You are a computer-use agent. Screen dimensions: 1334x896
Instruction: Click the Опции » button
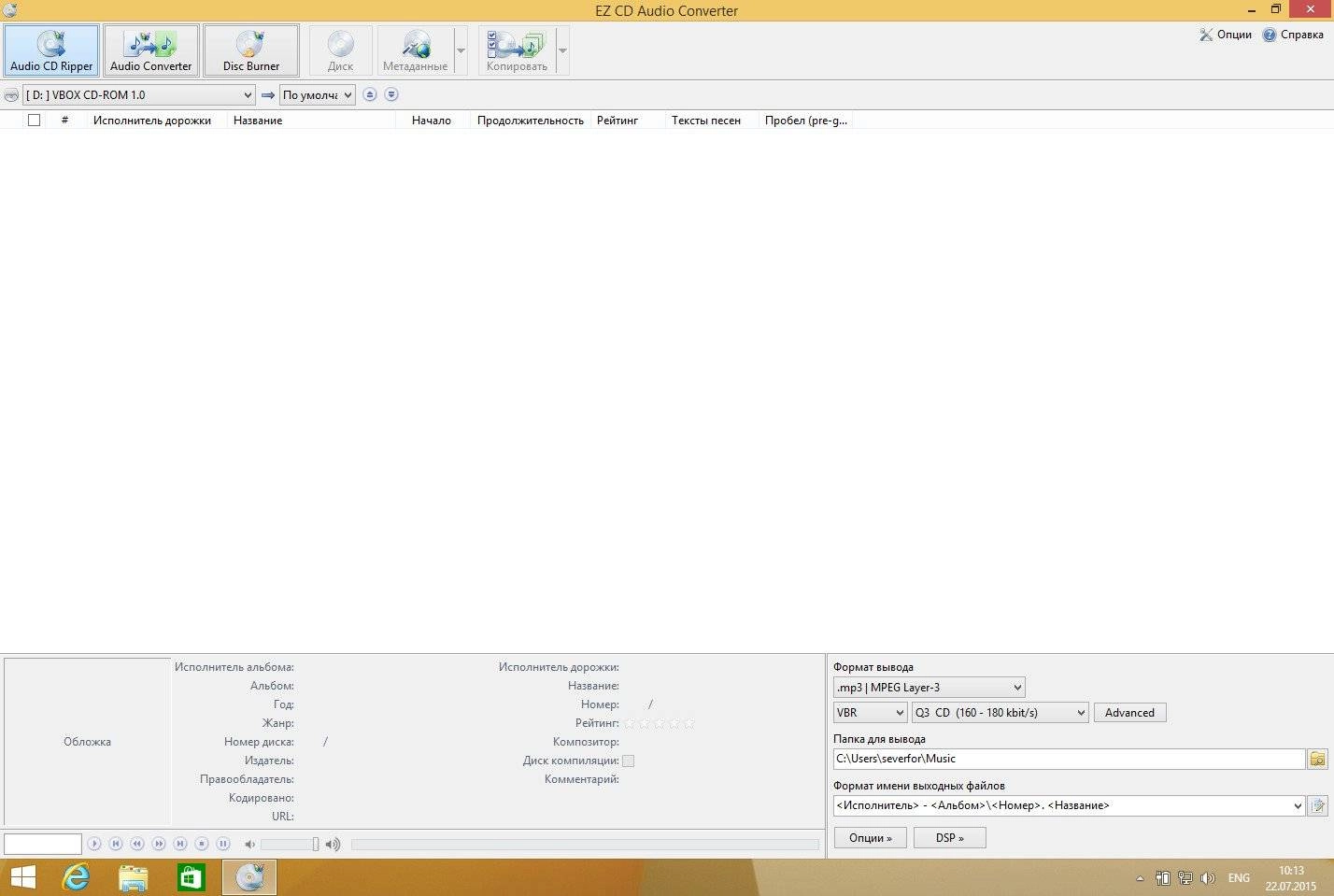click(870, 838)
